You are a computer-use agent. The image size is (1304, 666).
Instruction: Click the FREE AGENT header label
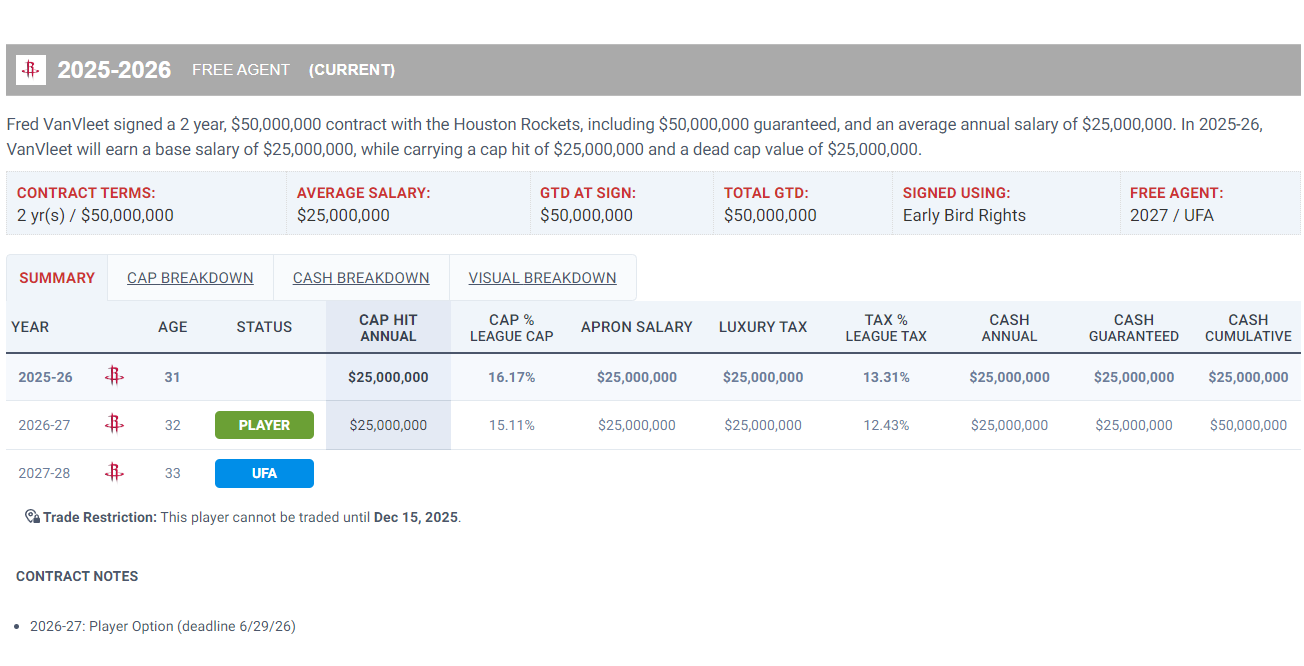click(241, 70)
